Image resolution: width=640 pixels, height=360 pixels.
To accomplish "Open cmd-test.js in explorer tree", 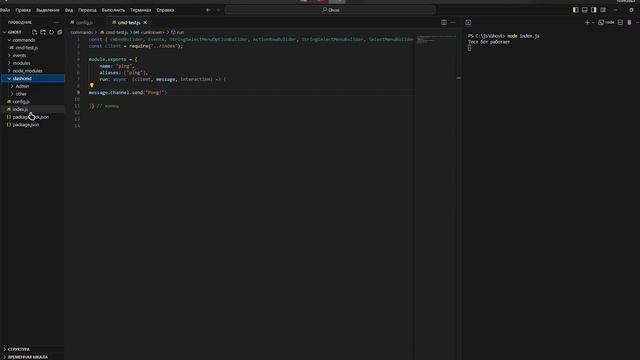I will coord(32,48).
